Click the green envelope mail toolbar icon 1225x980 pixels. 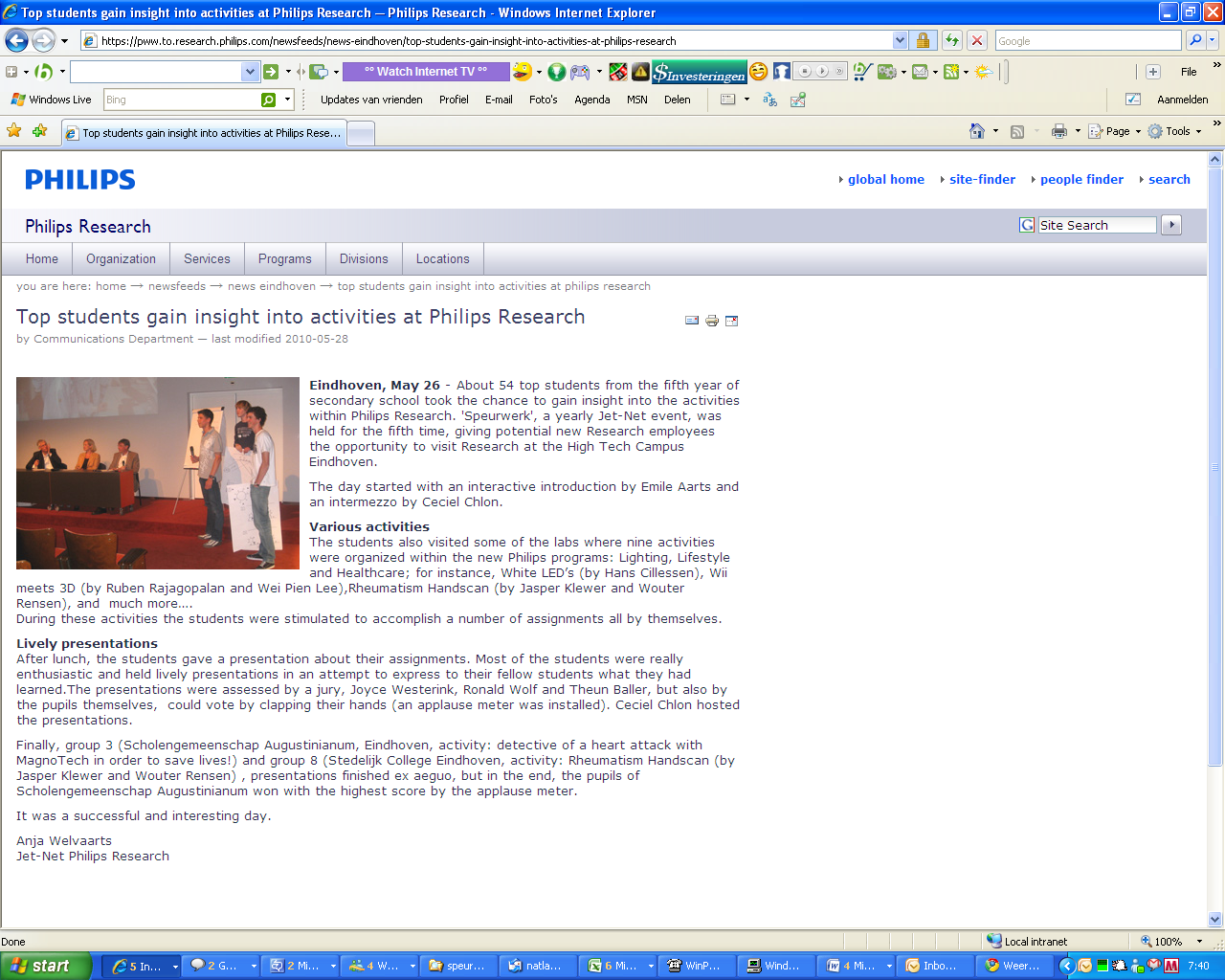(x=920, y=72)
